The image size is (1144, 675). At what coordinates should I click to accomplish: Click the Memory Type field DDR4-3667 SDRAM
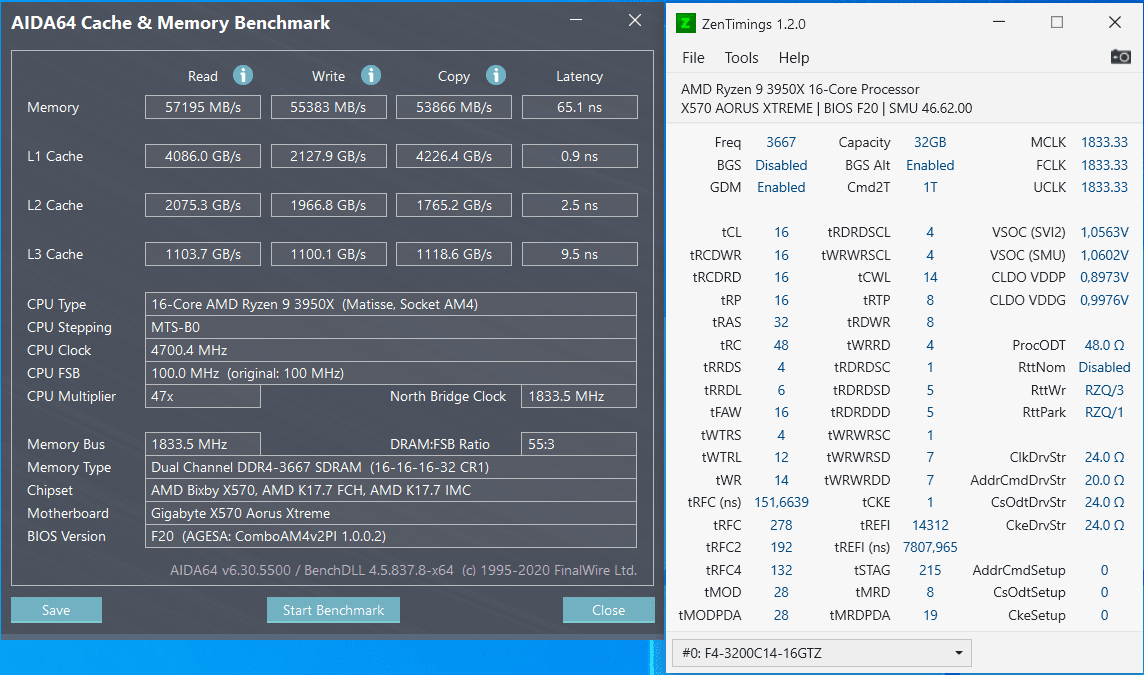pos(390,467)
